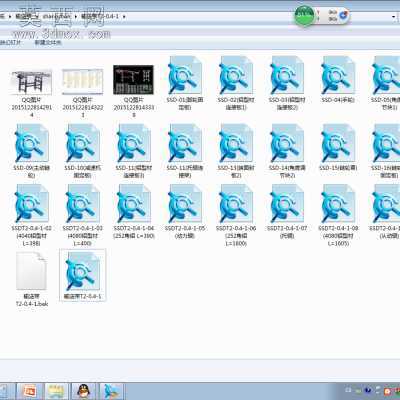Select the SSD-14 drawing file icon
The height and width of the screenshot is (400, 400).
click(287, 143)
